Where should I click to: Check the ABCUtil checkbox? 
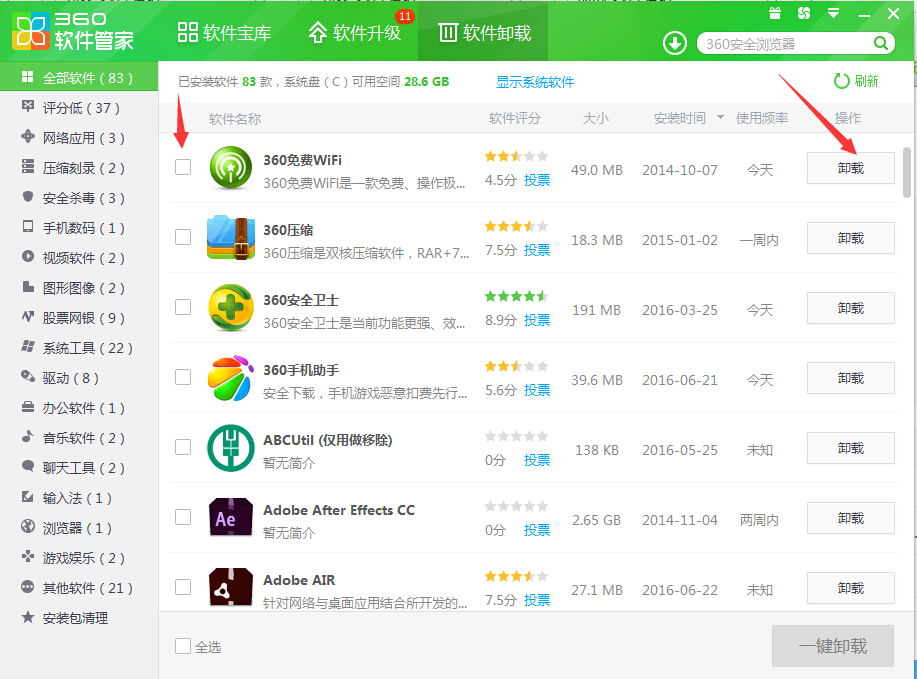click(183, 447)
